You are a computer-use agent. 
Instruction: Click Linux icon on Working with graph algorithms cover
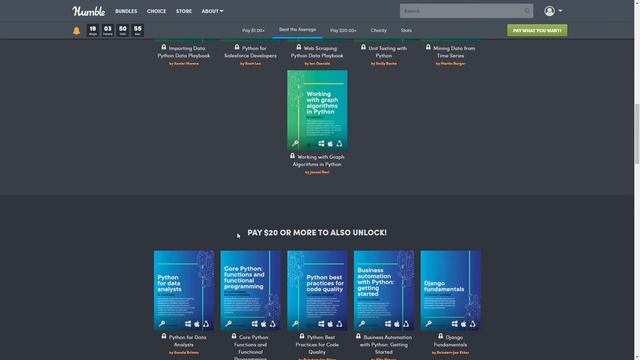(x=339, y=143)
